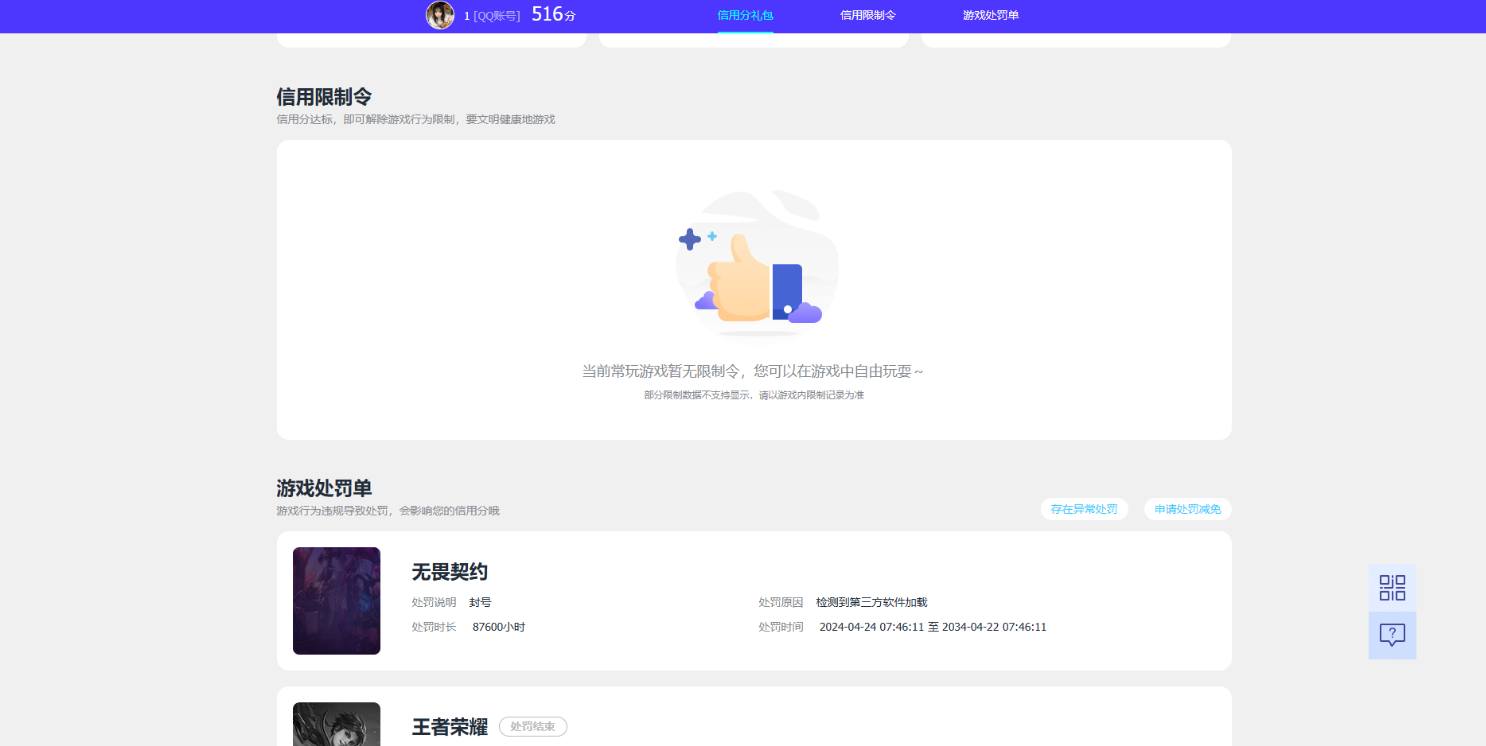Screen dimensions: 1486x746
Task: Click the 存在异常处罚 button
Action: tap(1084, 509)
